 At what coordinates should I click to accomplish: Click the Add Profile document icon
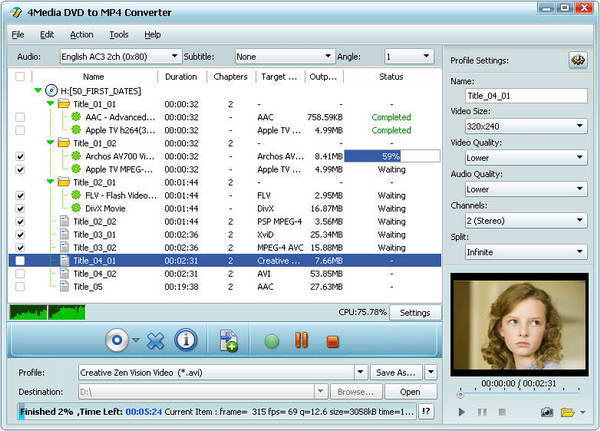click(228, 340)
